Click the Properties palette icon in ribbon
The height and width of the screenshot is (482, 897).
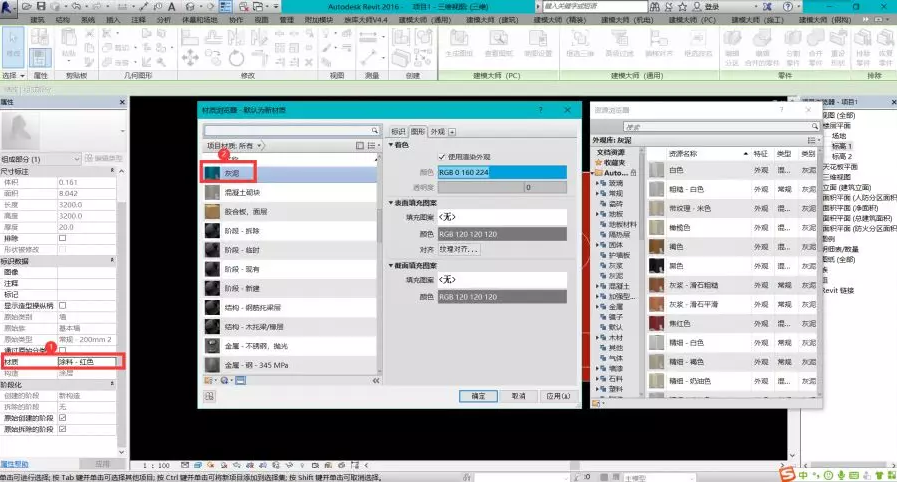[x=40, y=58]
